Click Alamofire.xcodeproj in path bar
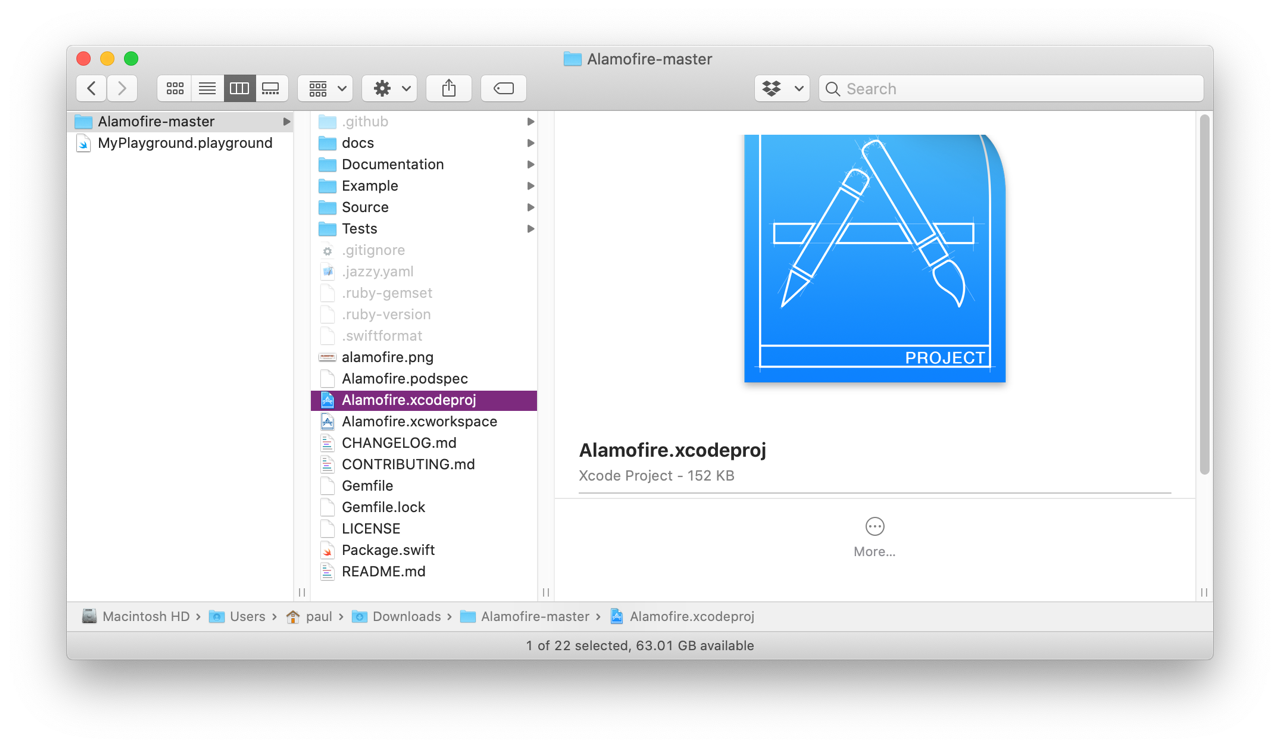The width and height of the screenshot is (1280, 748). (x=681, y=617)
